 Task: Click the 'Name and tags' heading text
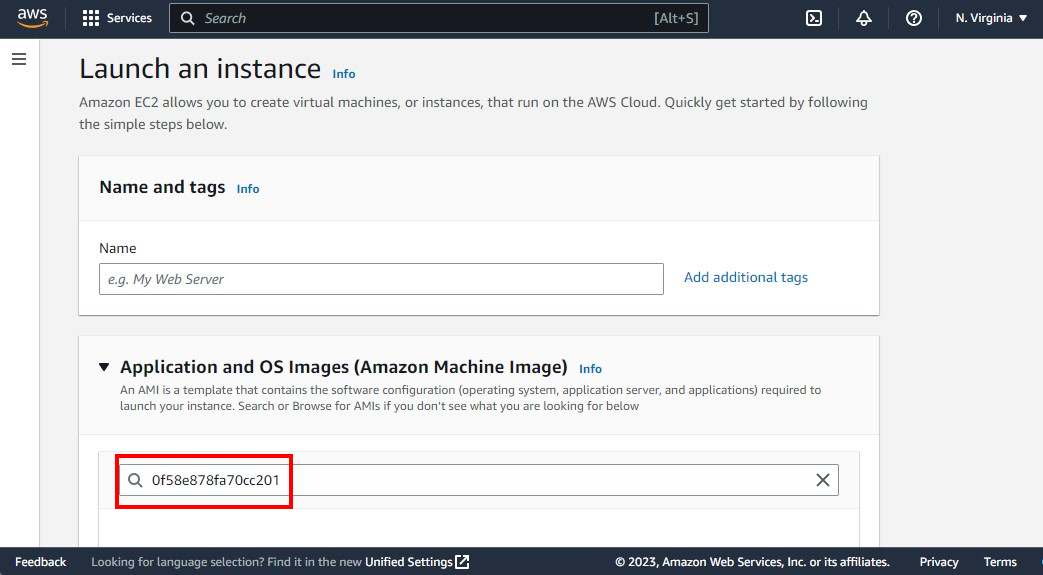162,187
